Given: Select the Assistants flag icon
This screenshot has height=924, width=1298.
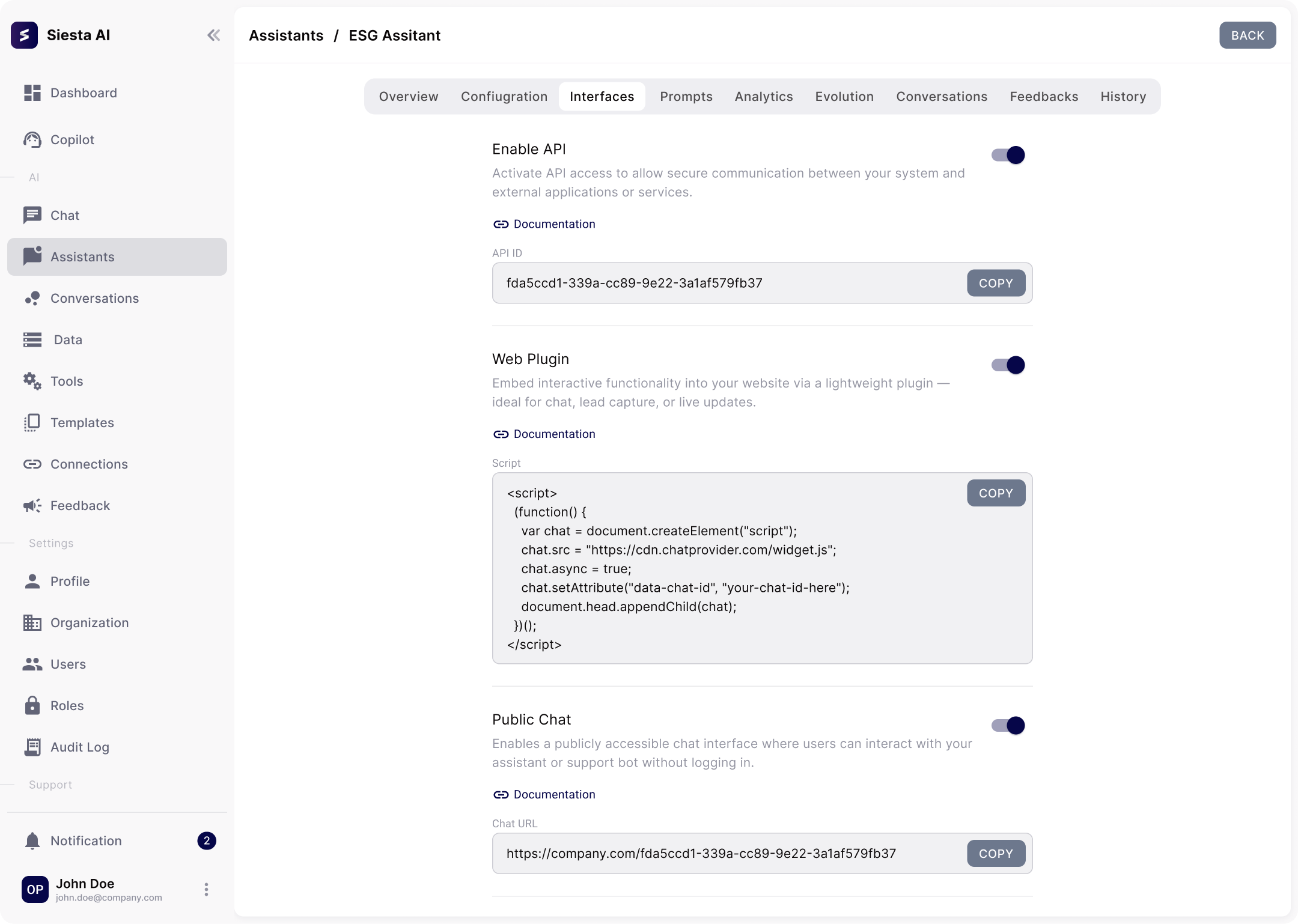Looking at the screenshot, I should coord(32,256).
